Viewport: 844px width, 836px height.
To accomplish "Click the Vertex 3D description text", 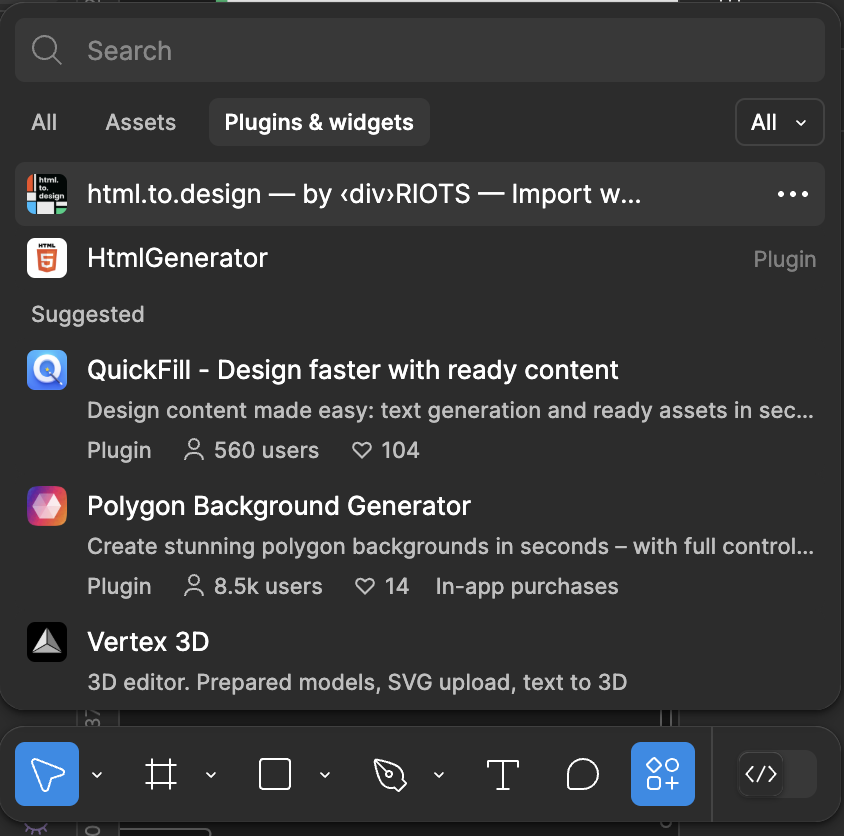I will click(x=357, y=682).
